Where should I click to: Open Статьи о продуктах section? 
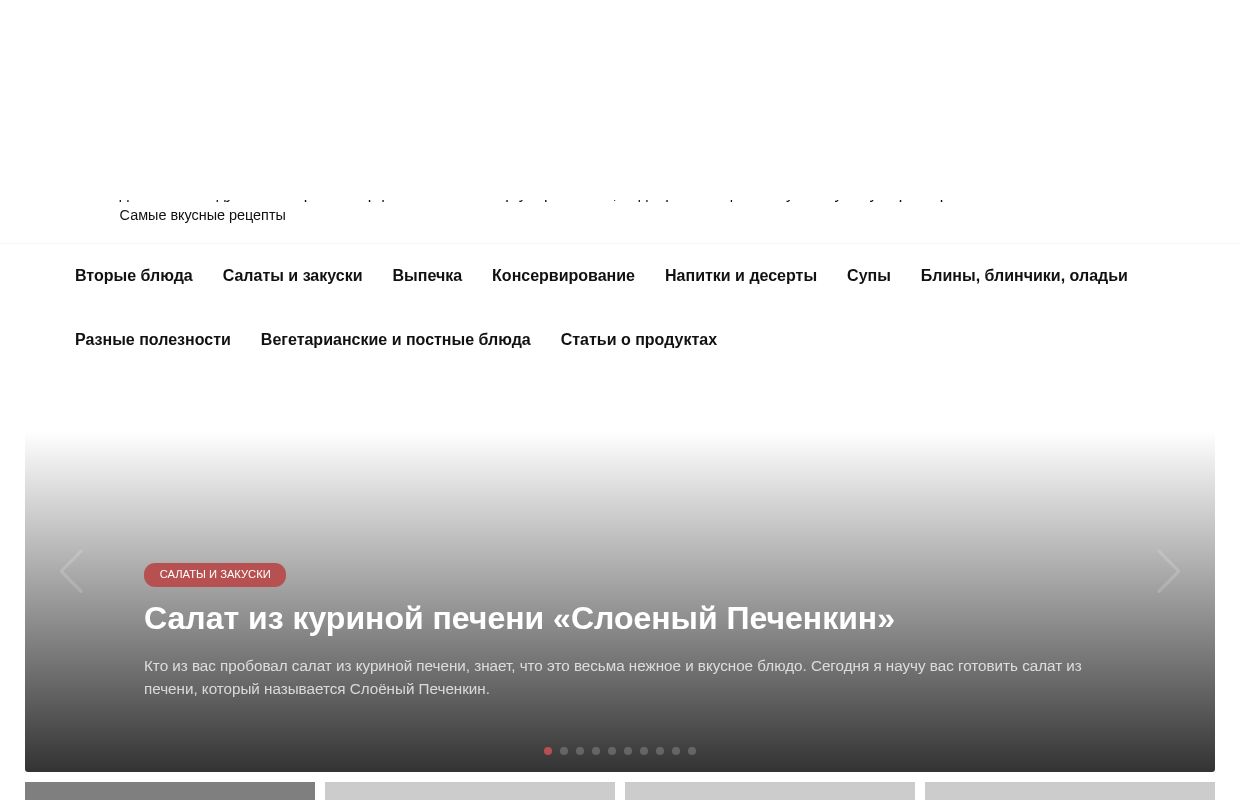pyautogui.click(x=639, y=340)
